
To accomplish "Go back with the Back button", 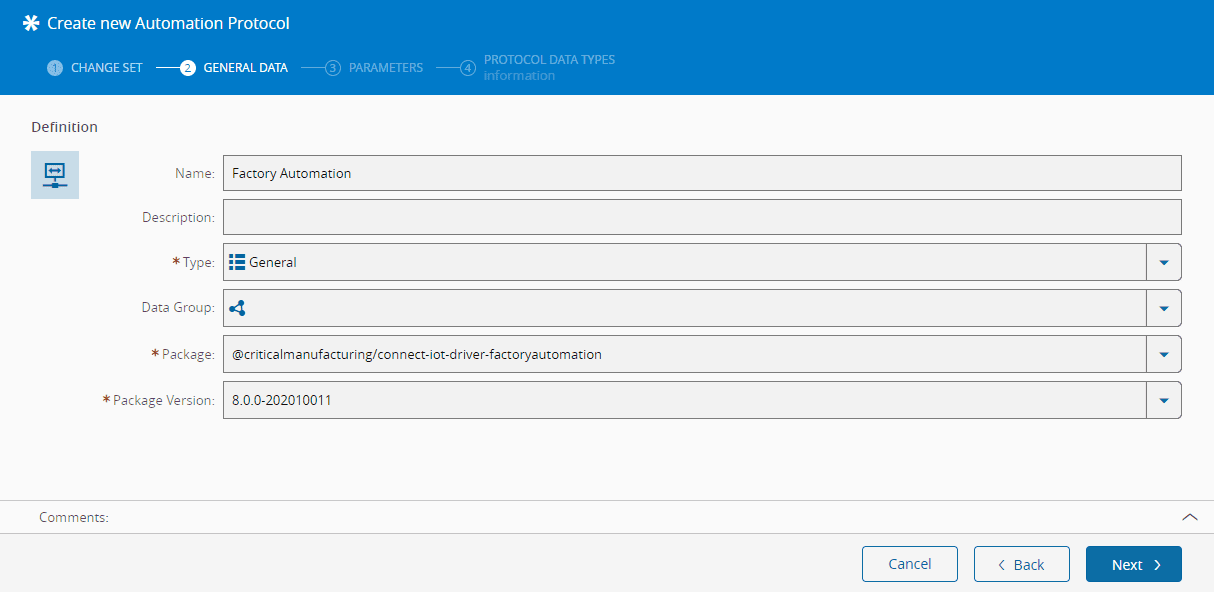I will pos(1021,564).
